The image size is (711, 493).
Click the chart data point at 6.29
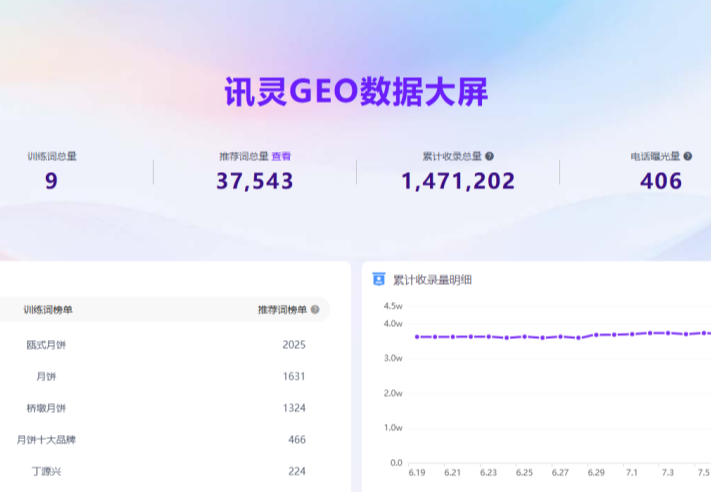[596, 335]
